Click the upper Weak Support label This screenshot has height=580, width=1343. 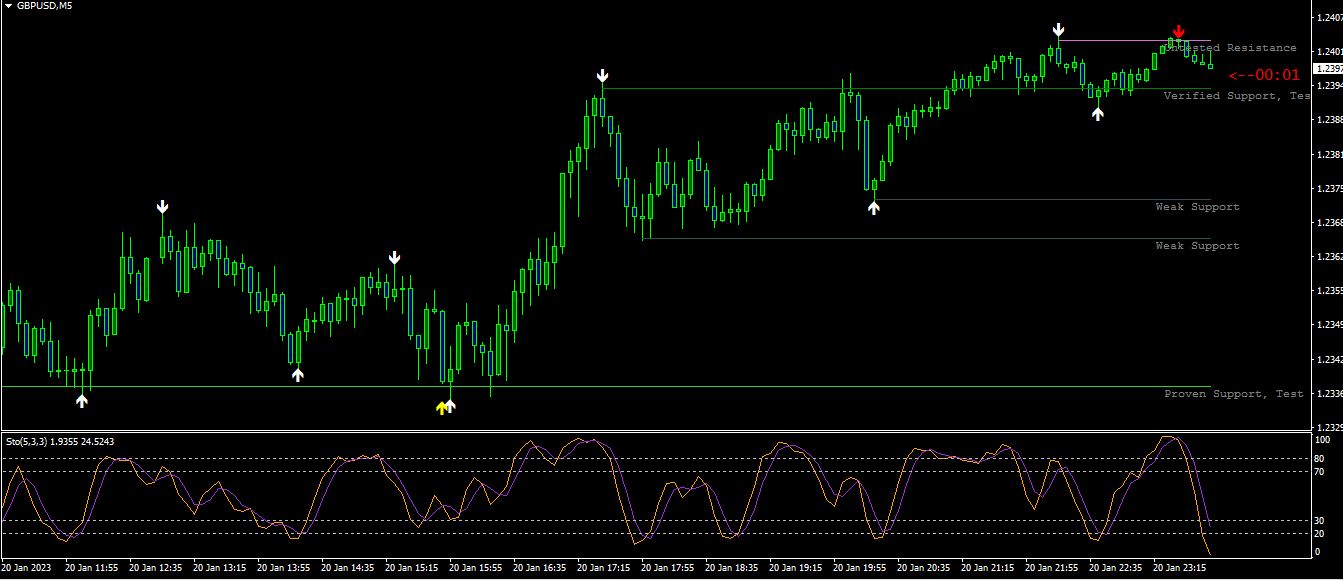(x=1197, y=207)
